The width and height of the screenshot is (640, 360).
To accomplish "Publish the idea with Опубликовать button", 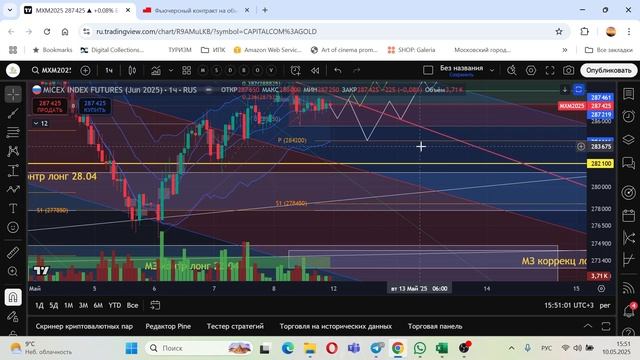I will pyautogui.click(x=609, y=70).
